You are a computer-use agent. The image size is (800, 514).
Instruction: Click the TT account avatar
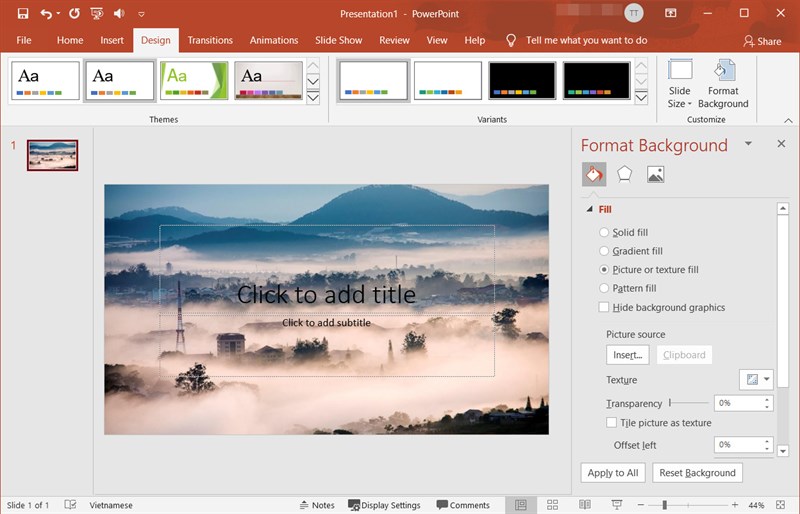[634, 13]
